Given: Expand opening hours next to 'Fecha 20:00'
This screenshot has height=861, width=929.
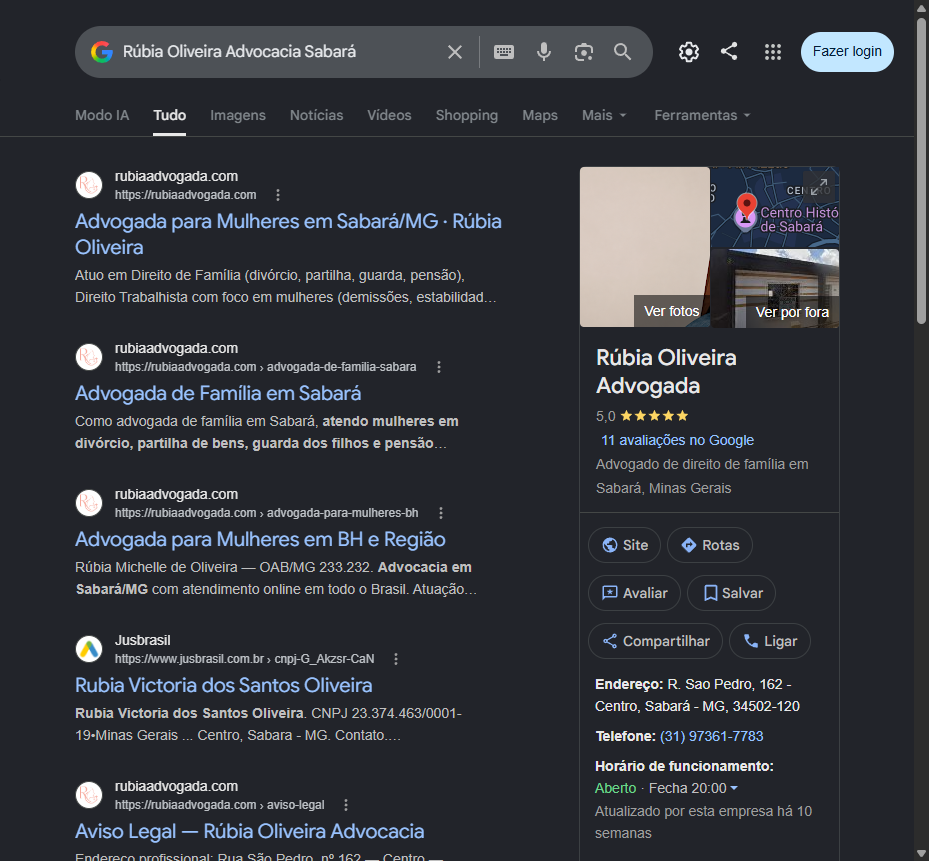Looking at the screenshot, I should coord(734,788).
